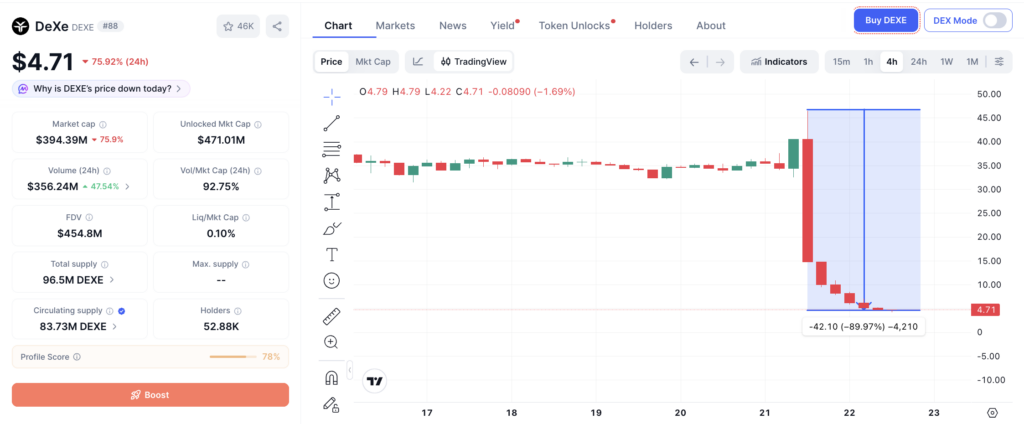The image size is (1024, 424).
Task: Open the Chart tab
Action: [338, 25]
